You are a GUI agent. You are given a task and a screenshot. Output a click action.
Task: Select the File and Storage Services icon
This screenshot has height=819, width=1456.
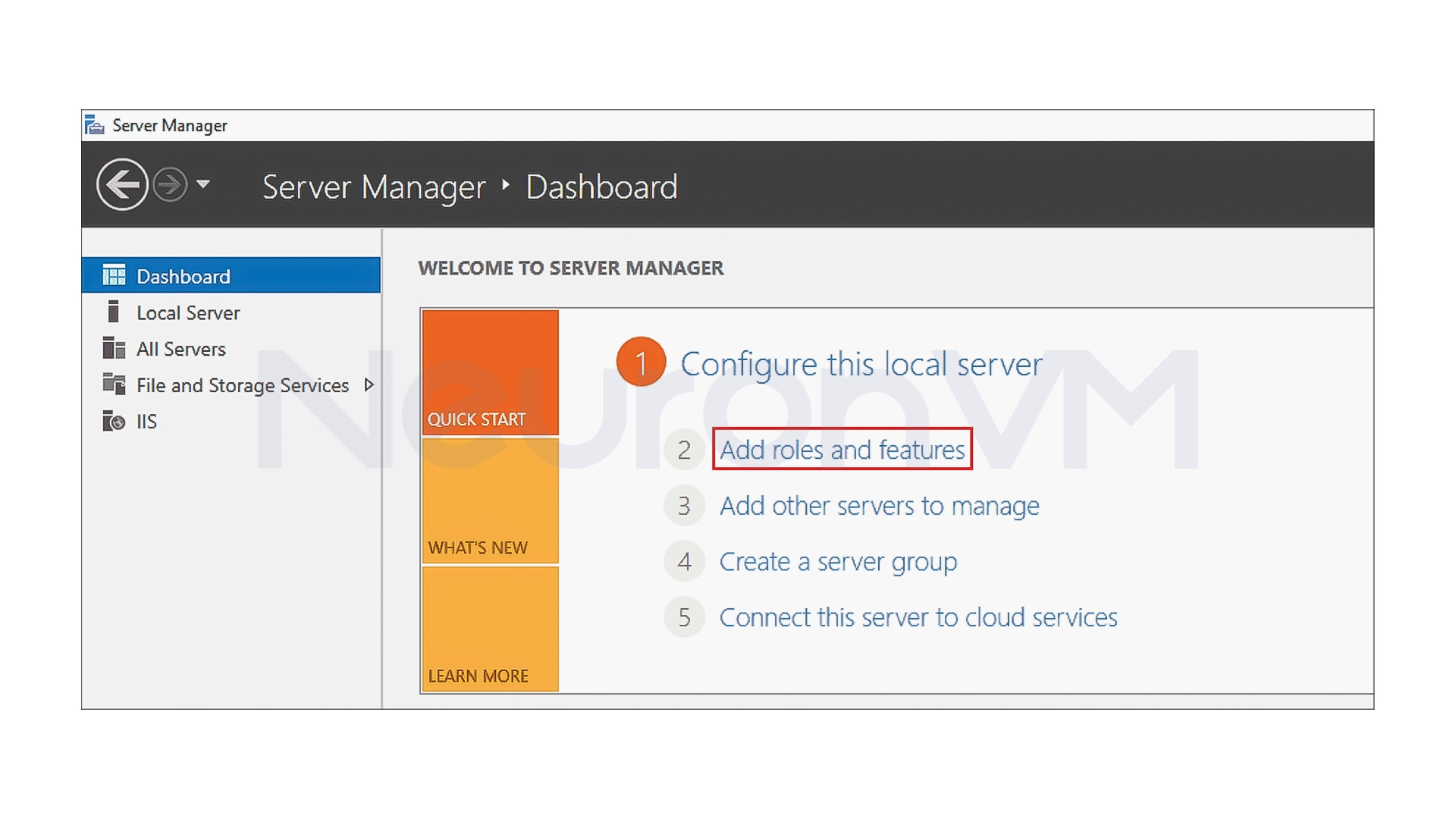tap(114, 384)
